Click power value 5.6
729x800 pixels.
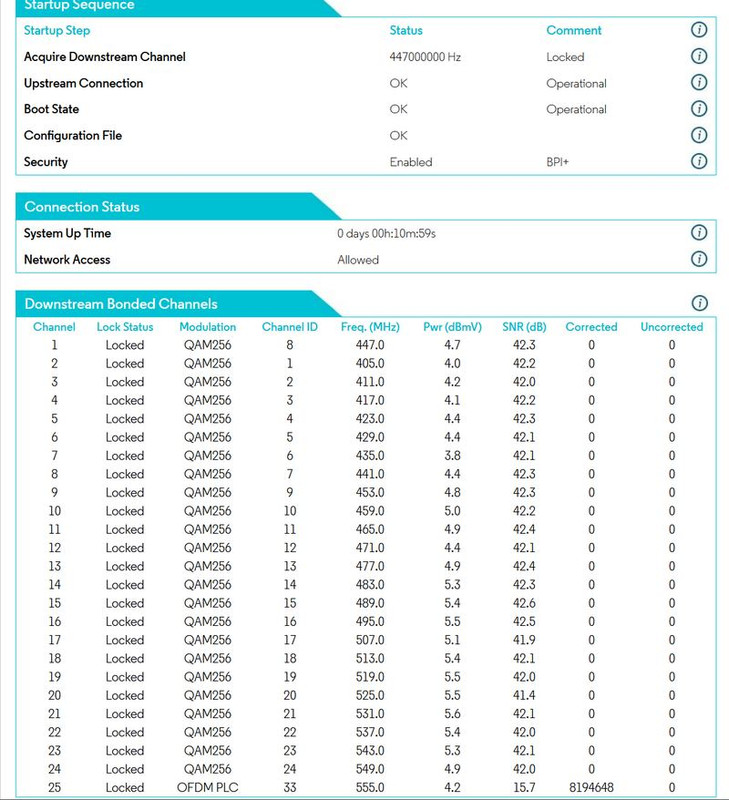(453, 714)
